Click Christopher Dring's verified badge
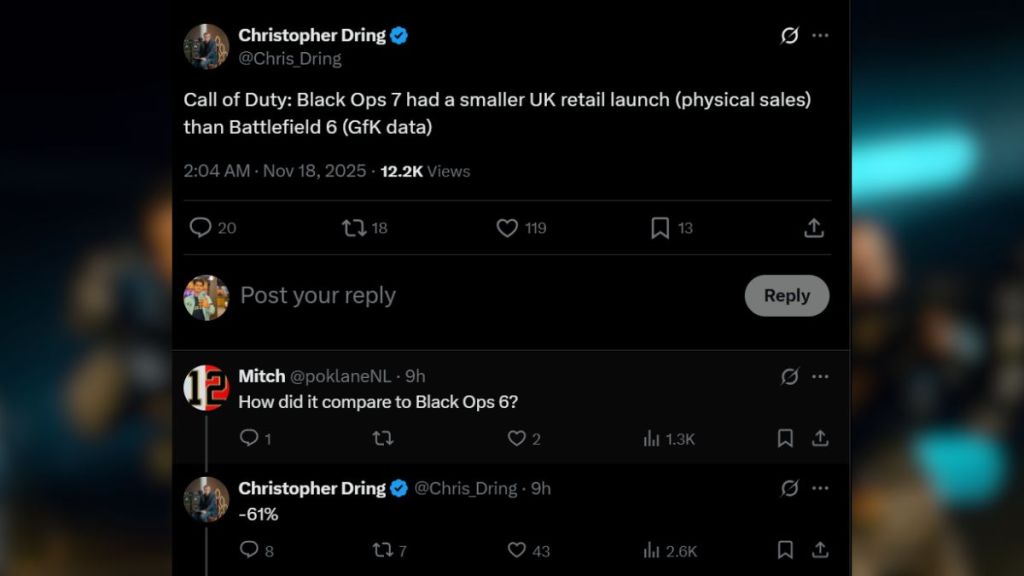Viewport: 1024px width, 576px height. click(399, 34)
